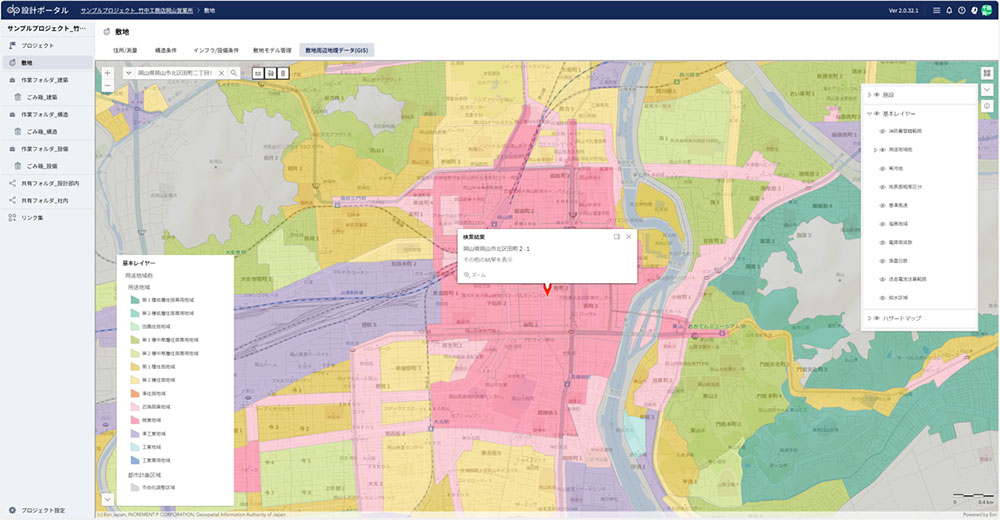Toggle eye icon for ハザードマップ layer
The image size is (1000, 520).
coord(877,318)
